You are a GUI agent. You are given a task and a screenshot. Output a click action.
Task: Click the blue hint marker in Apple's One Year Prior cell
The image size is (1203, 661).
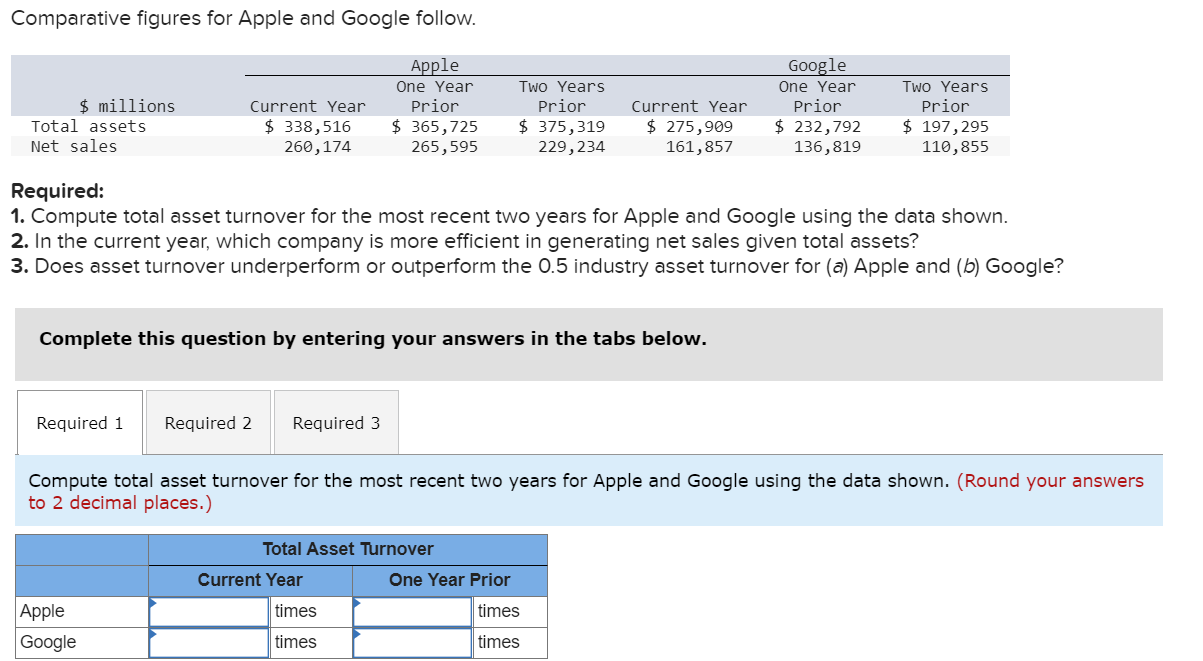tap(355, 602)
